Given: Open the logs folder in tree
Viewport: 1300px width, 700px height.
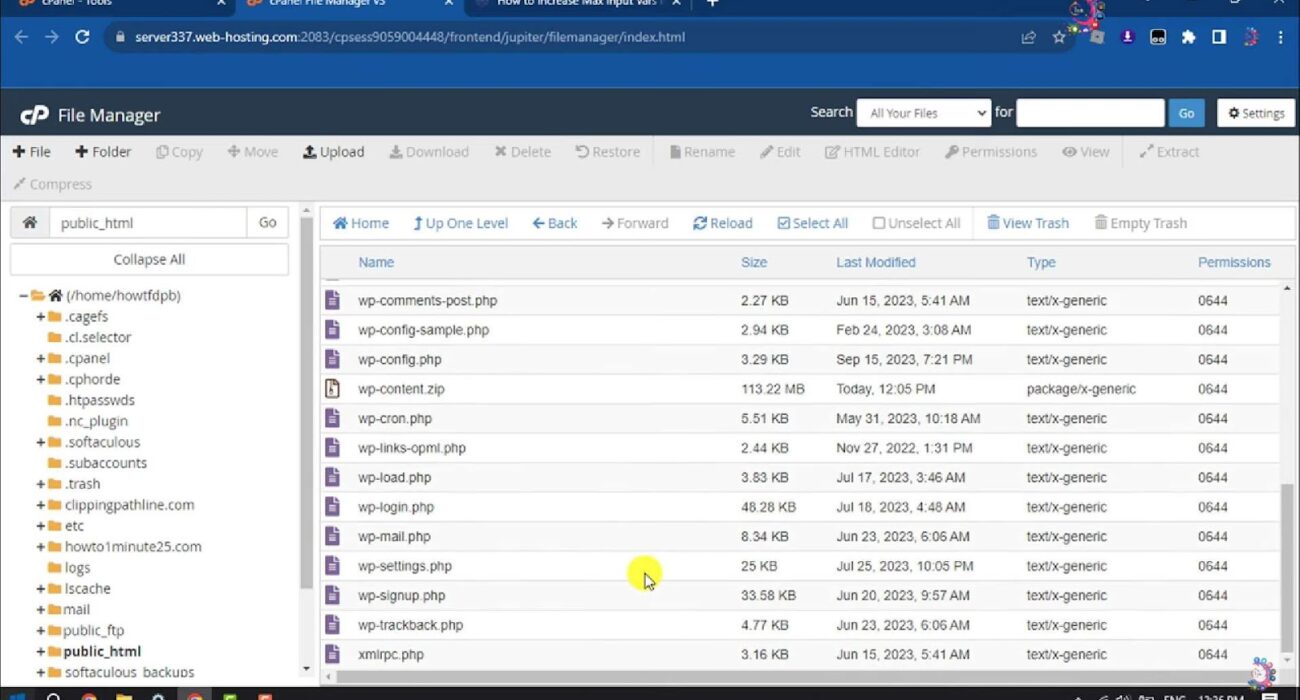Looking at the screenshot, I should coord(77,568).
